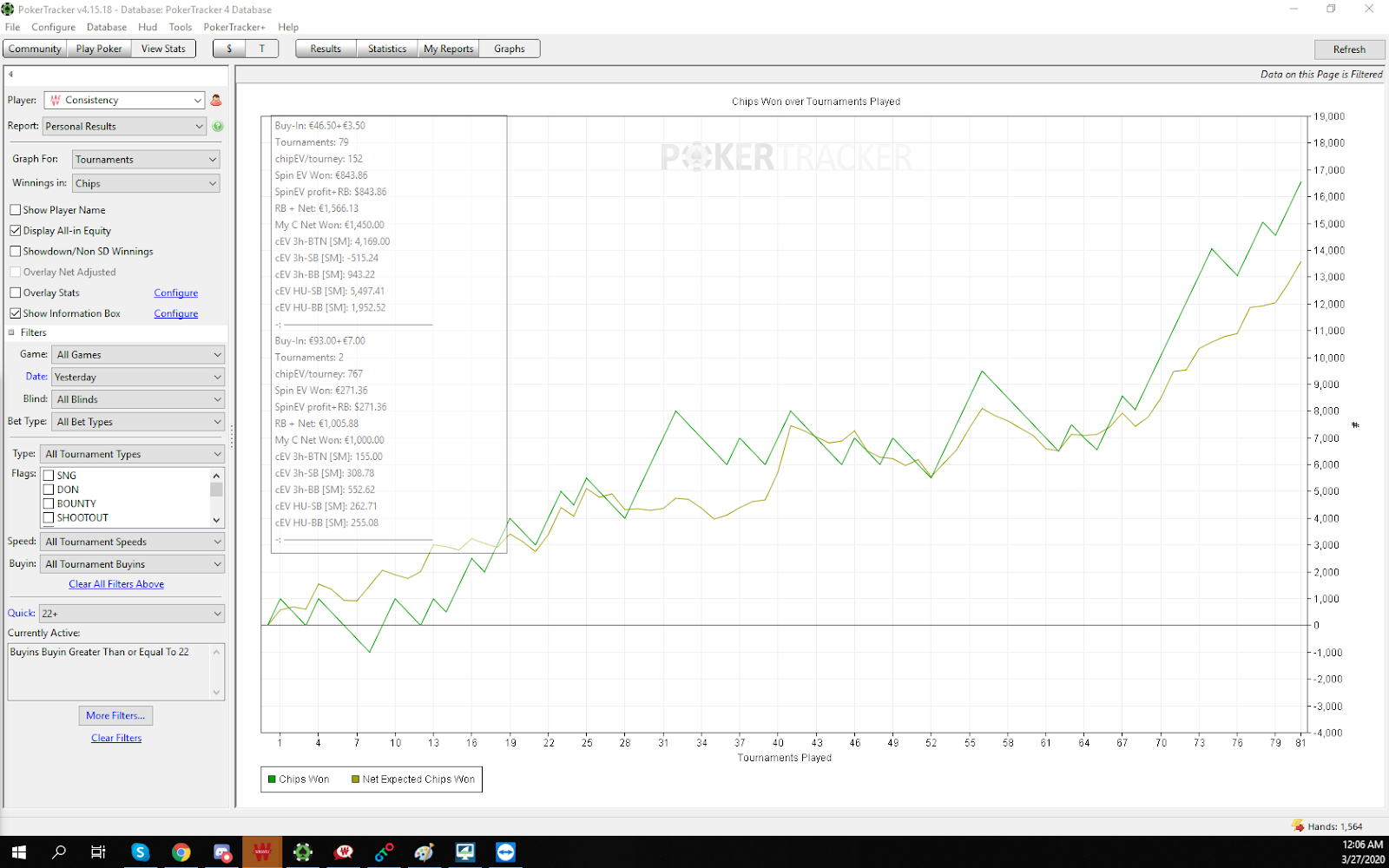This screenshot has width=1389, height=868.
Task: Open the Configure menu
Action: tap(53, 27)
